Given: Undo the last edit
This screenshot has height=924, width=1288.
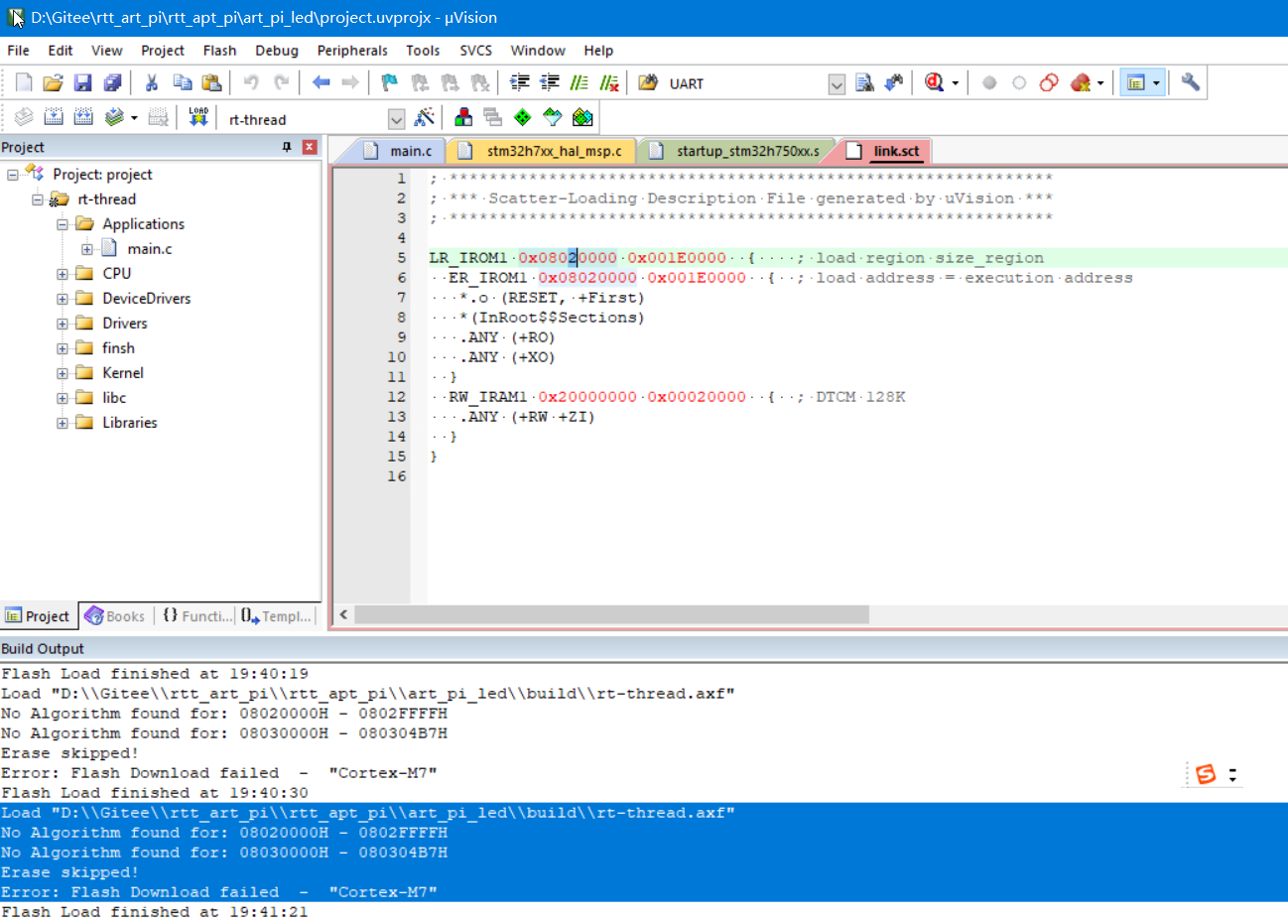Looking at the screenshot, I should tap(251, 83).
